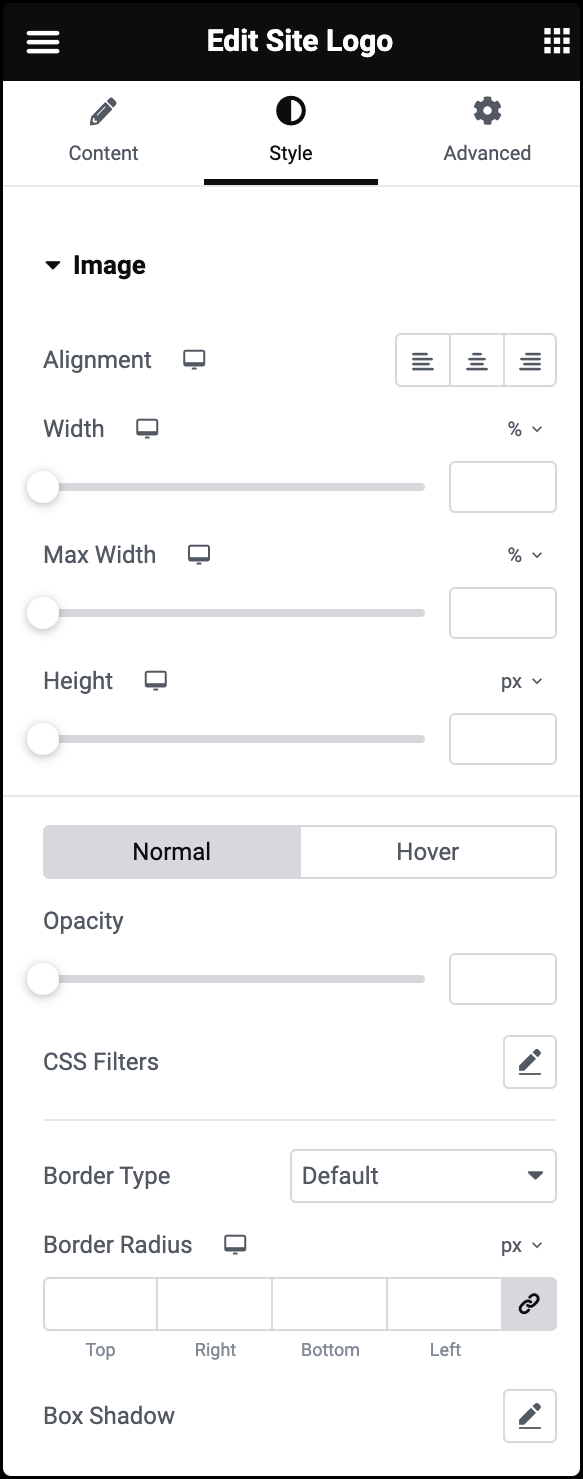This screenshot has height=1479, width=583.
Task: Change Height unit from px
Action: click(x=522, y=681)
